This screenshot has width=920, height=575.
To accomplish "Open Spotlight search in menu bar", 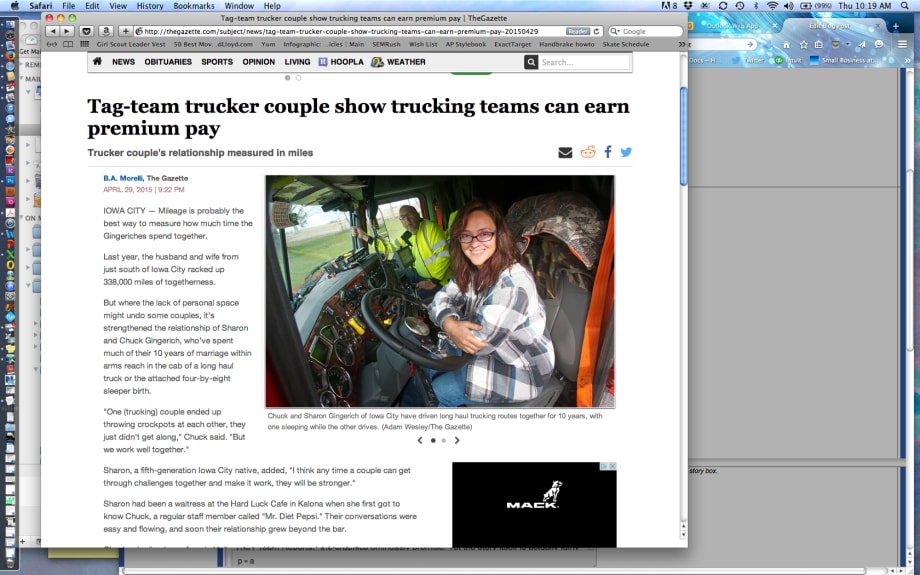I will (x=905, y=5).
